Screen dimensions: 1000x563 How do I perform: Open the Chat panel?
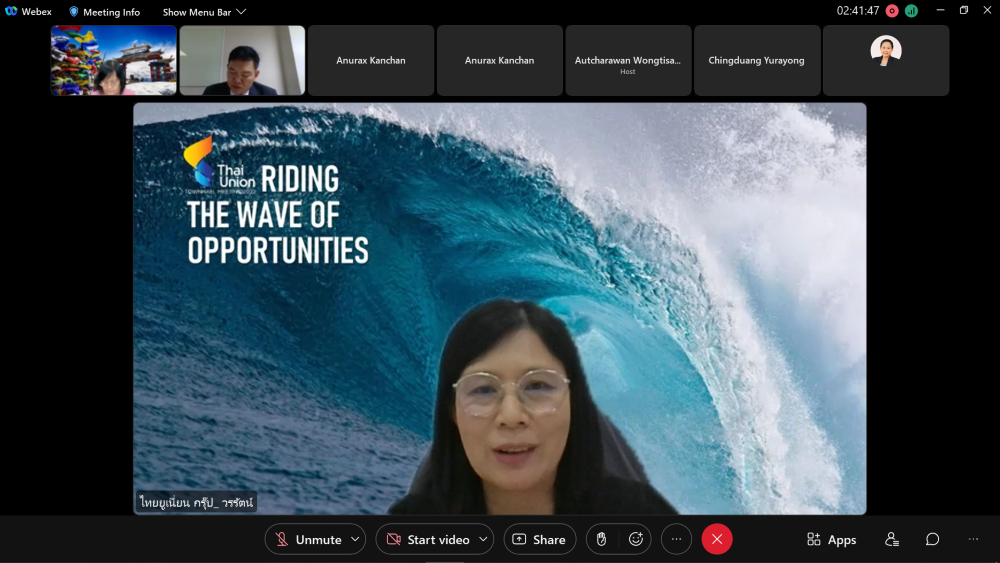pos(932,539)
